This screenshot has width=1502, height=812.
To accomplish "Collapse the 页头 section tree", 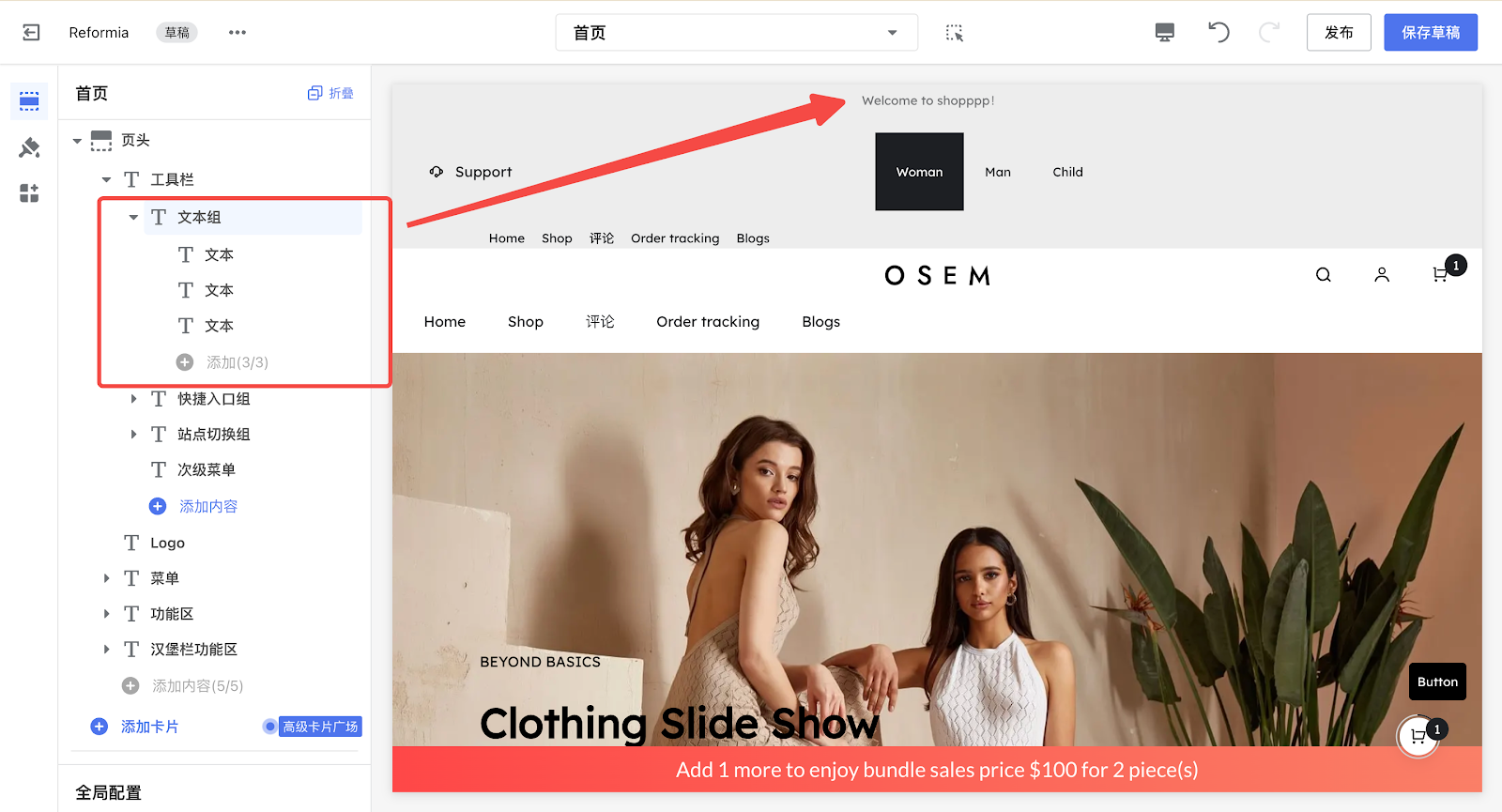I will pos(77,141).
